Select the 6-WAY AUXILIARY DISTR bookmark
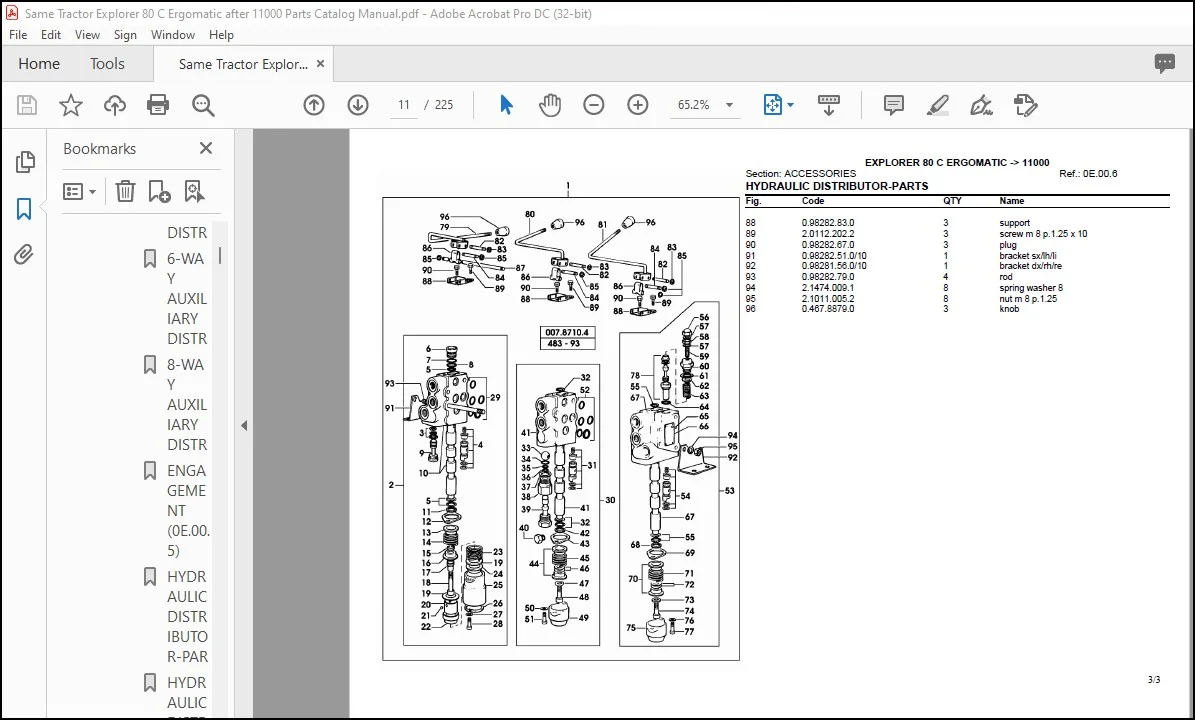Image resolution: width=1195 pixels, height=720 pixels. (x=187, y=299)
